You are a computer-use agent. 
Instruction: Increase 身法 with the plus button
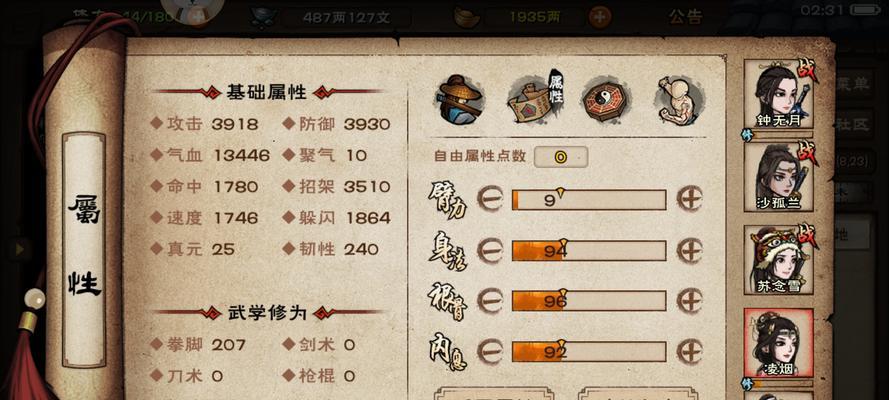pyautogui.click(x=690, y=250)
